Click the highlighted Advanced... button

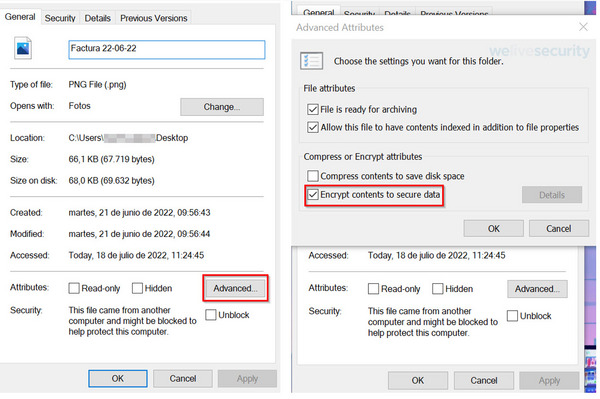[x=235, y=288]
